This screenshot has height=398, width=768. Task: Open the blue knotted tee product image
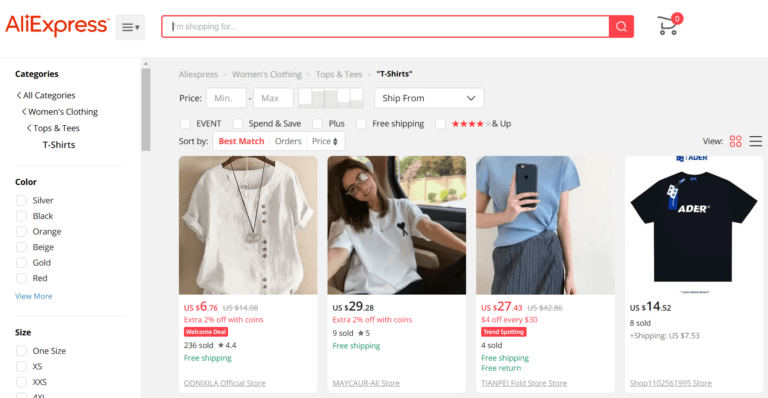(545, 225)
